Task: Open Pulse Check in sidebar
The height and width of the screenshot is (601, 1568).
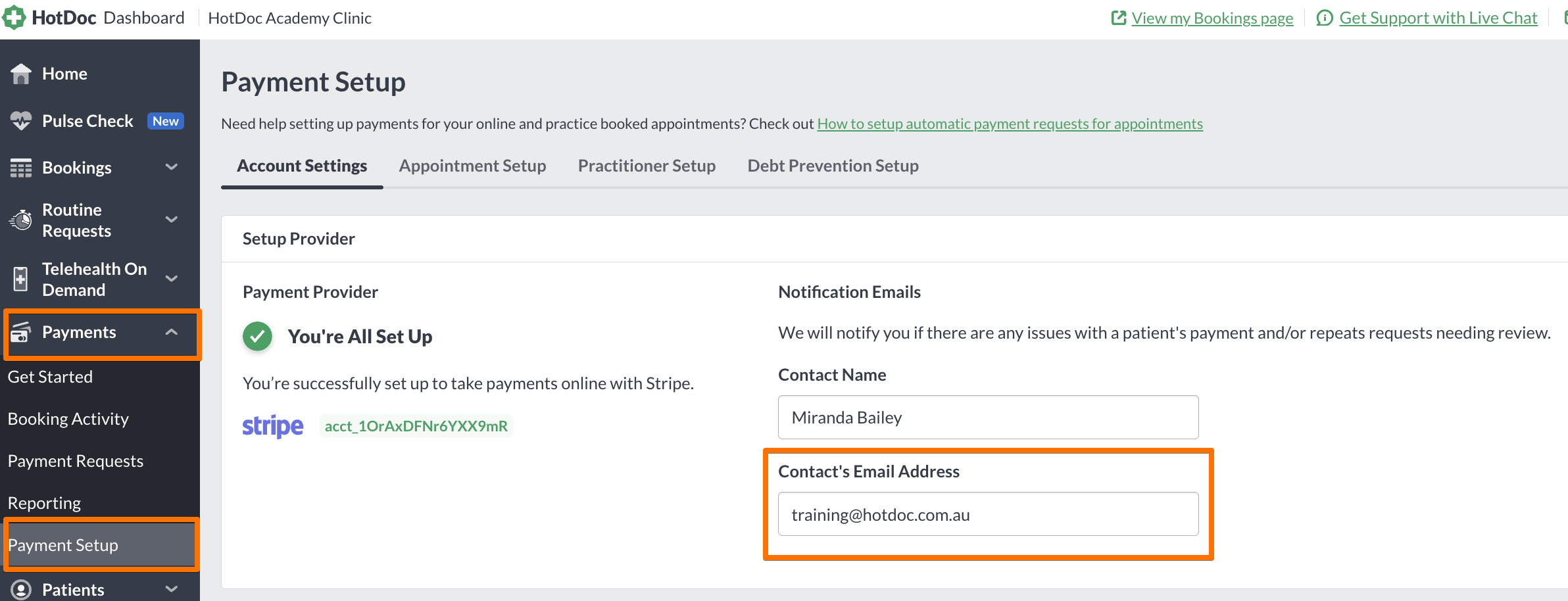Action: [x=87, y=121]
